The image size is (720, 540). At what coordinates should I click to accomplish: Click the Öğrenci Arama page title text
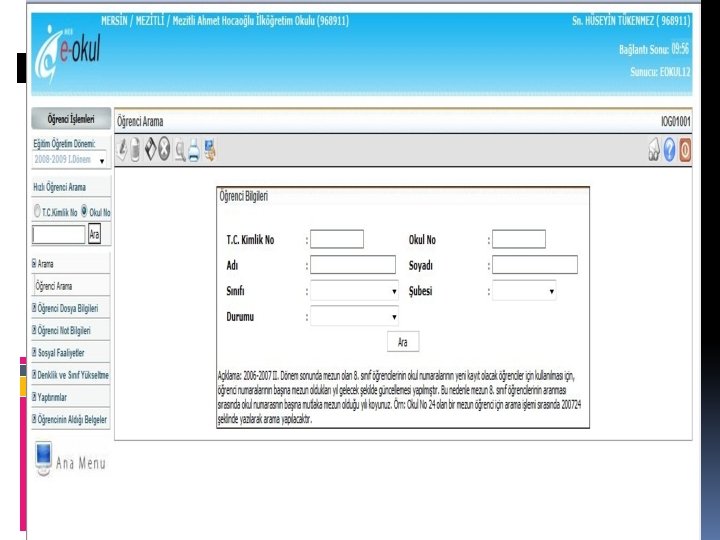pyautogui.click(x=140, y=122)
